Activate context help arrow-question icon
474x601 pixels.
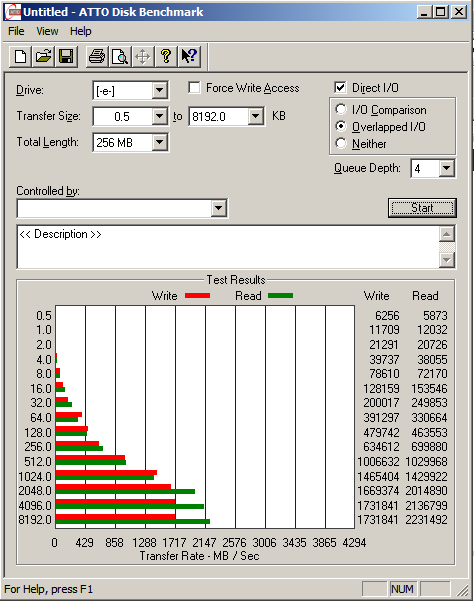point(189,57)
